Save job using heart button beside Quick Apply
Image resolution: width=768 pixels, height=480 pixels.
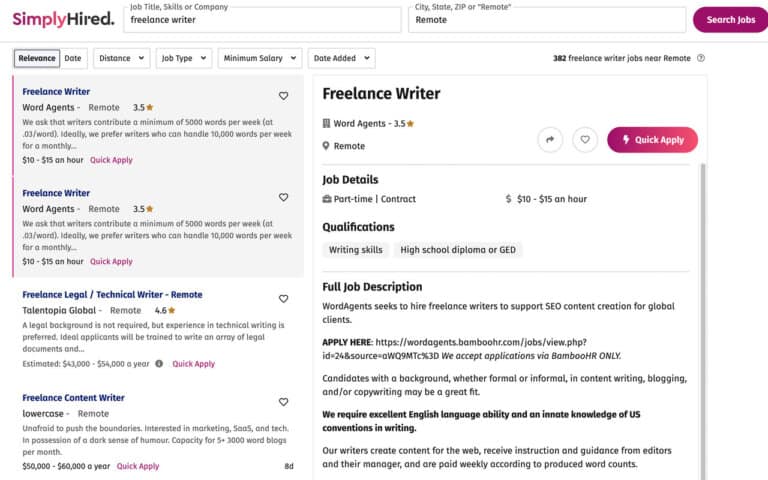click(585, 140)
